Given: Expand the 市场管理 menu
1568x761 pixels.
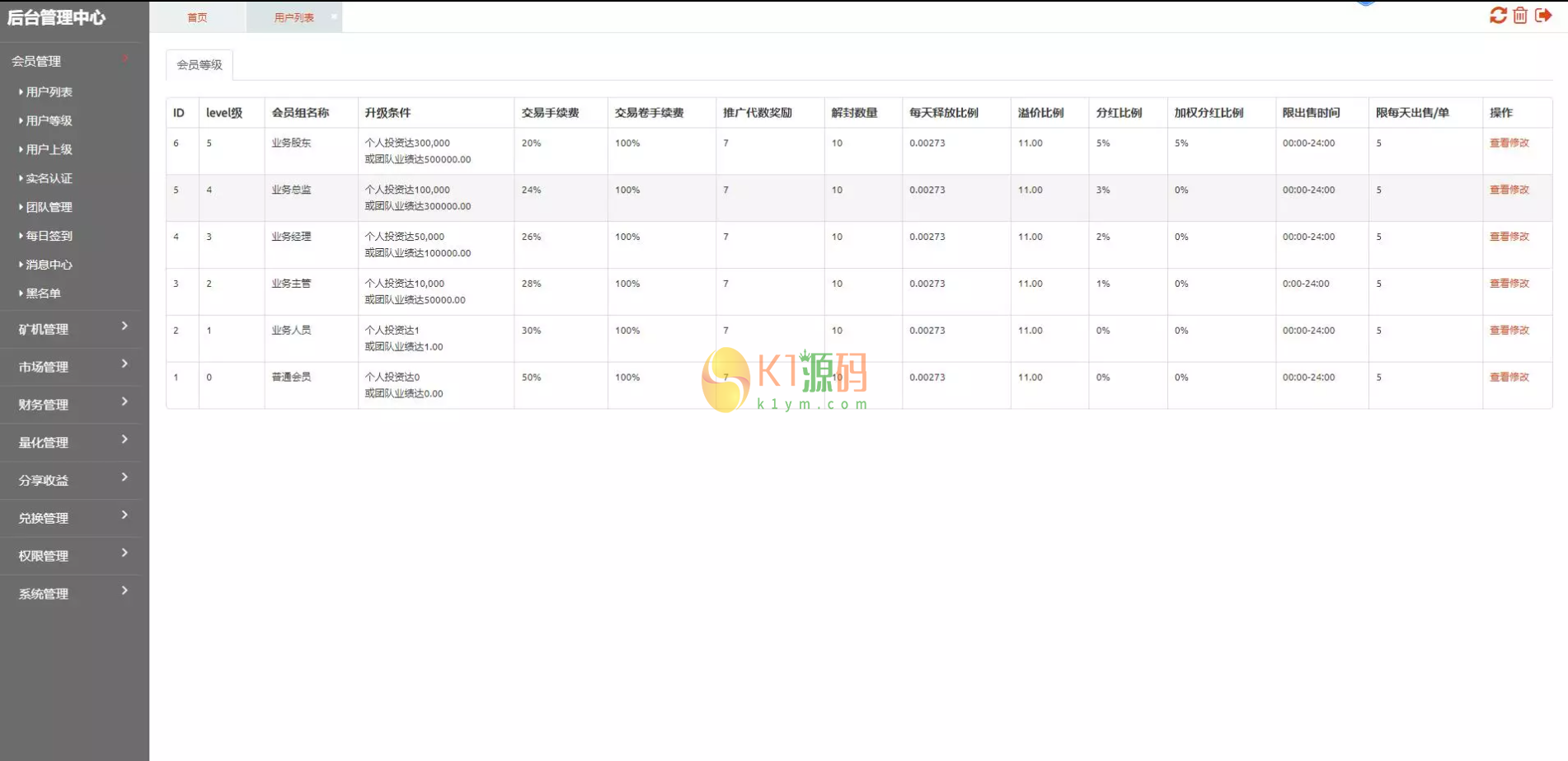Looking at the screenshot, I should pyautogui.click(x=70, y=367).
